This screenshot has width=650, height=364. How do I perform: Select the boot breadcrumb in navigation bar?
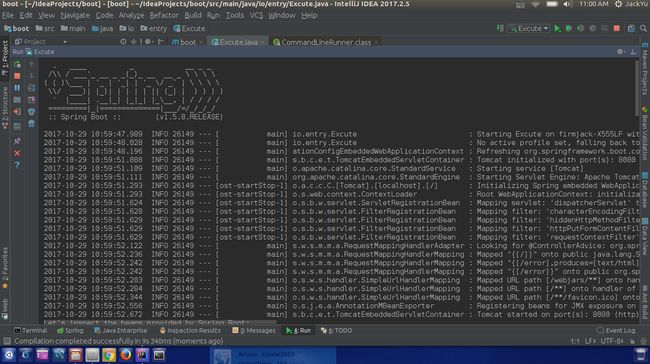[17, 29]
